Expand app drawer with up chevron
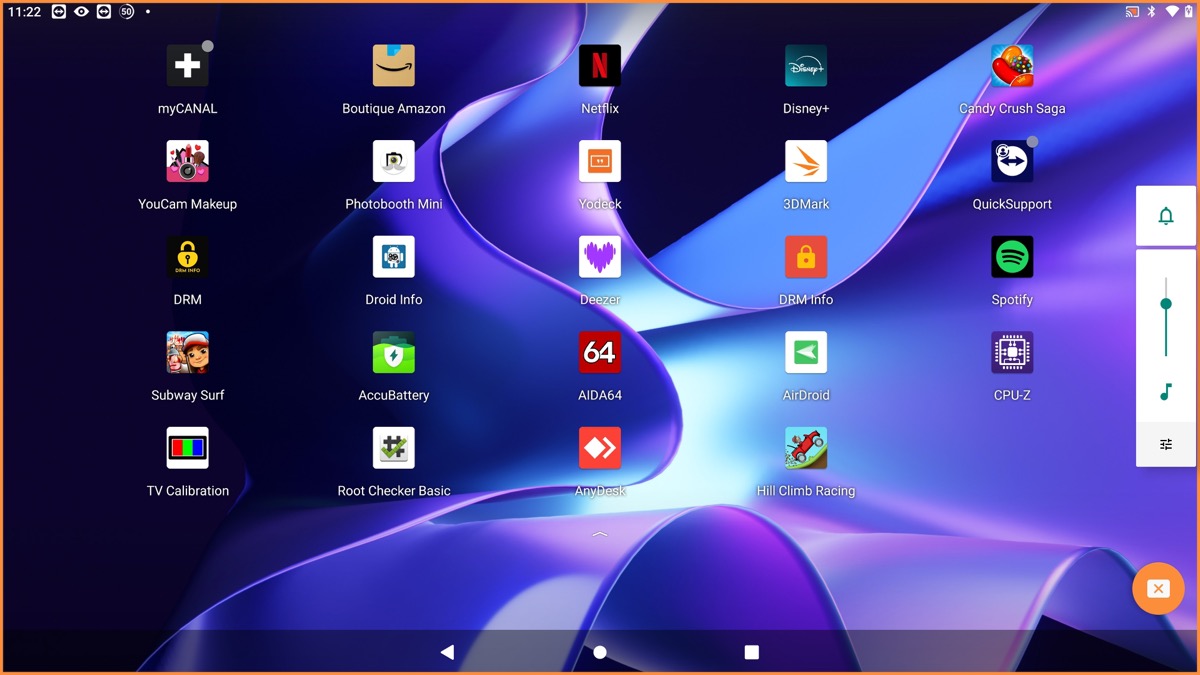 [x=600, y=535]
